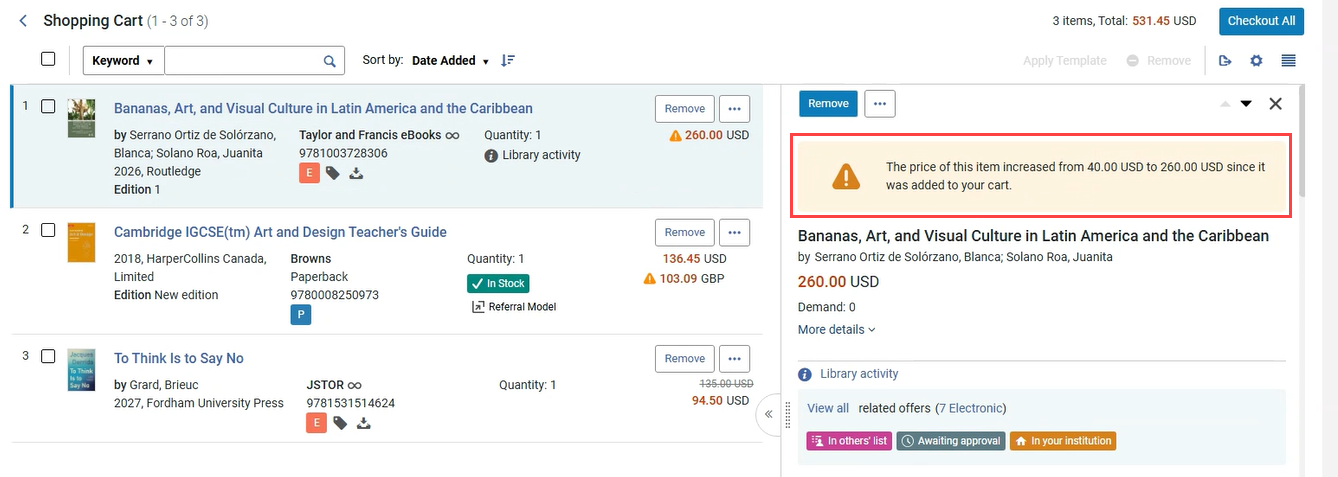Screen dimensions: 1338x477
Task: Open the Date Added sort dropdown
Action: [450, 60]
